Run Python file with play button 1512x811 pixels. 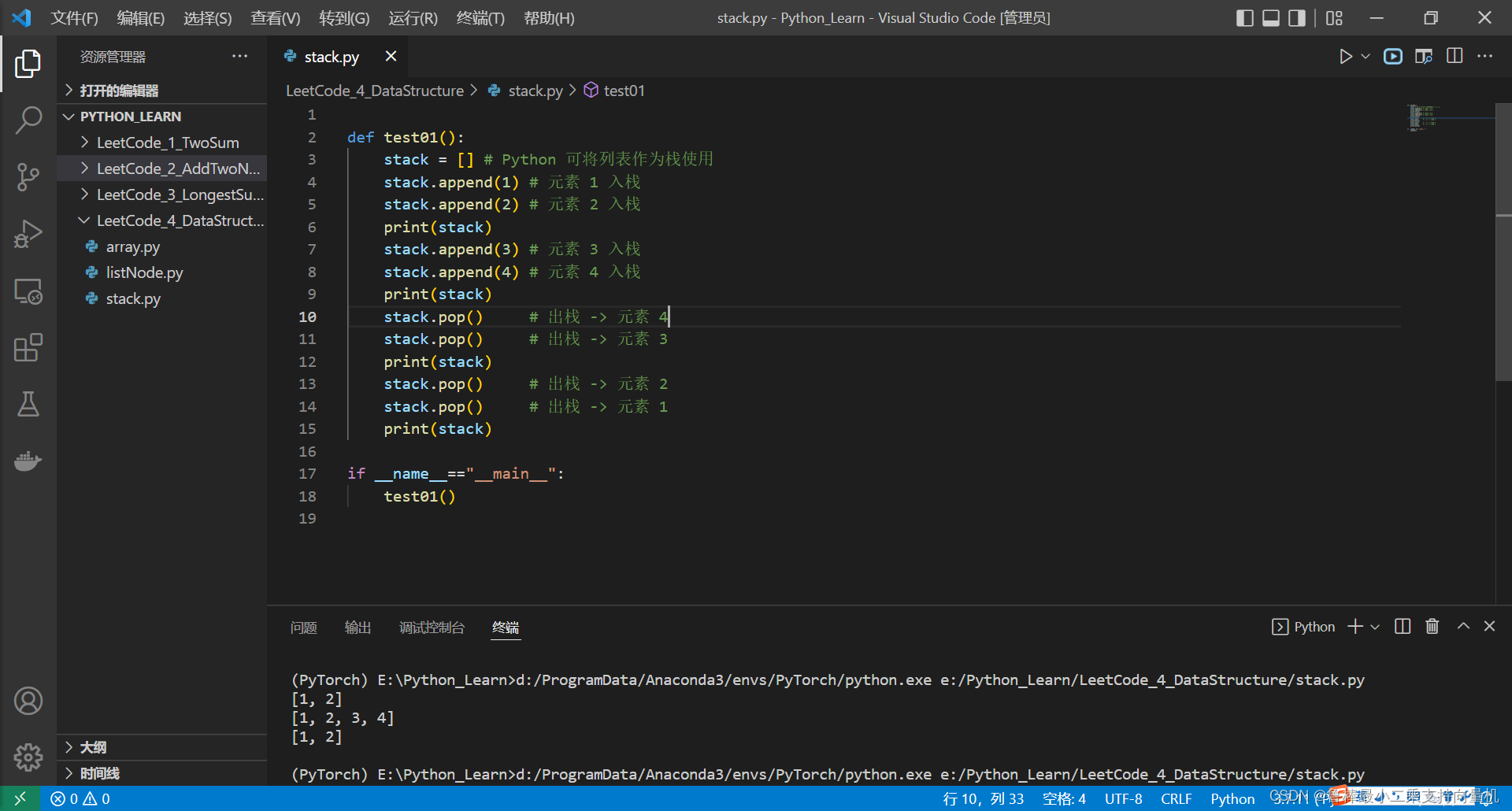point(1345,57)
